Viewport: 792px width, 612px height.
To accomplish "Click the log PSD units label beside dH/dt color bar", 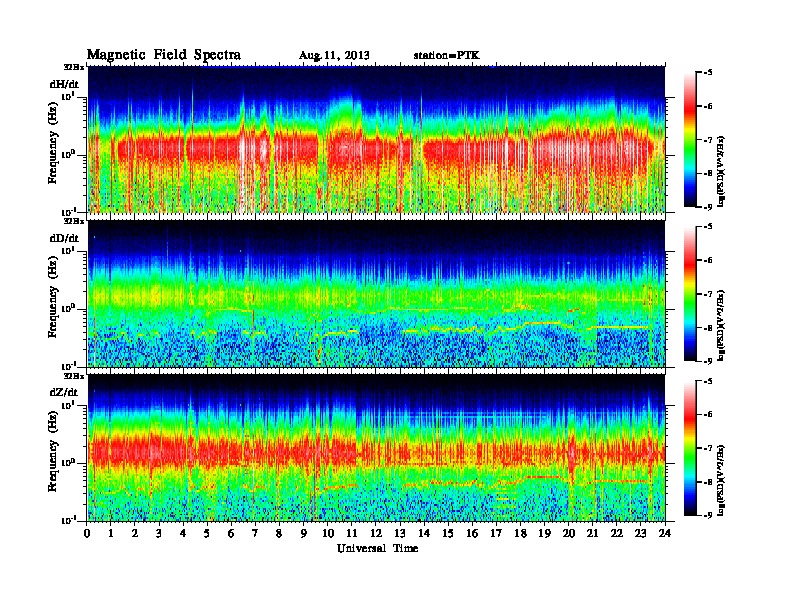I will (x=722, y=171).
